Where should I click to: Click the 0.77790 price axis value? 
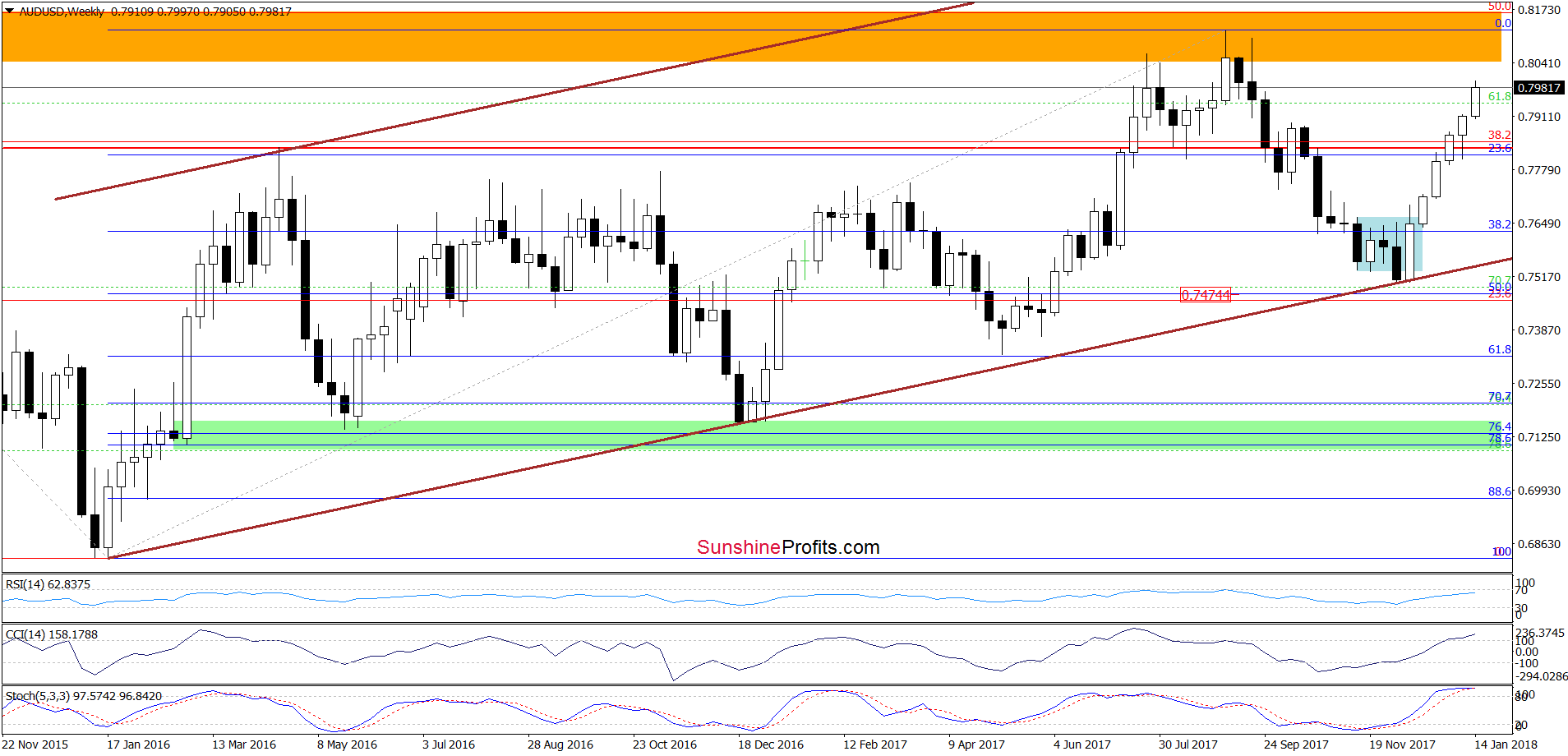1538,170
